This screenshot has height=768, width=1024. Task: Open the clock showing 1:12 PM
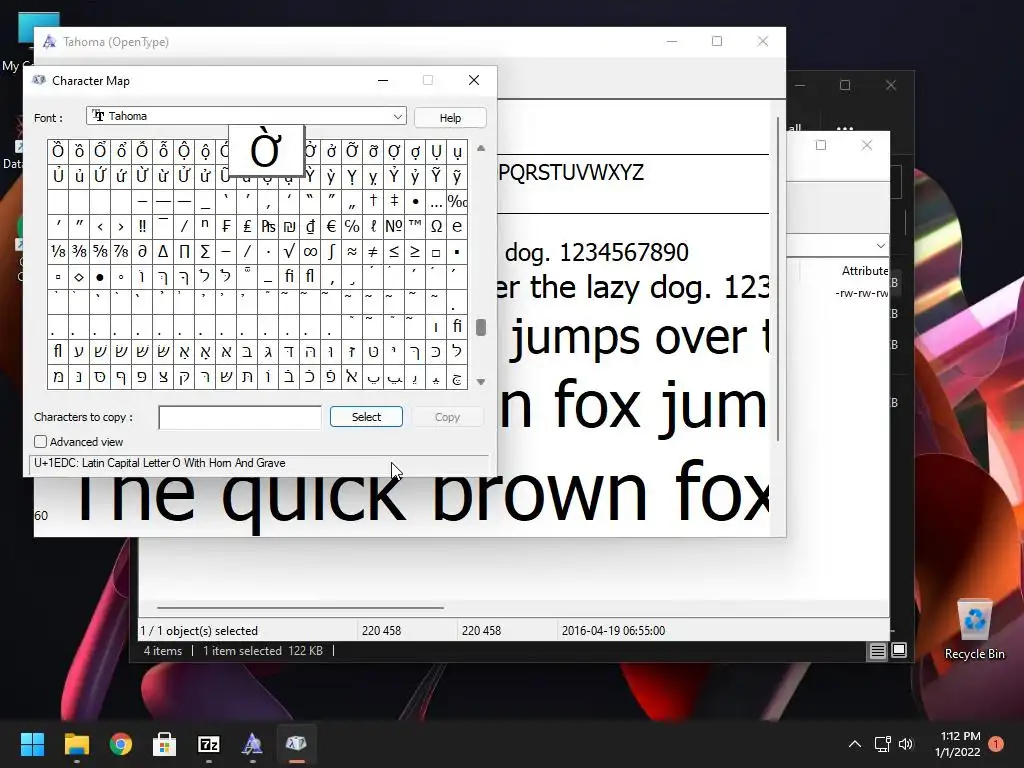tap(957, 744)
